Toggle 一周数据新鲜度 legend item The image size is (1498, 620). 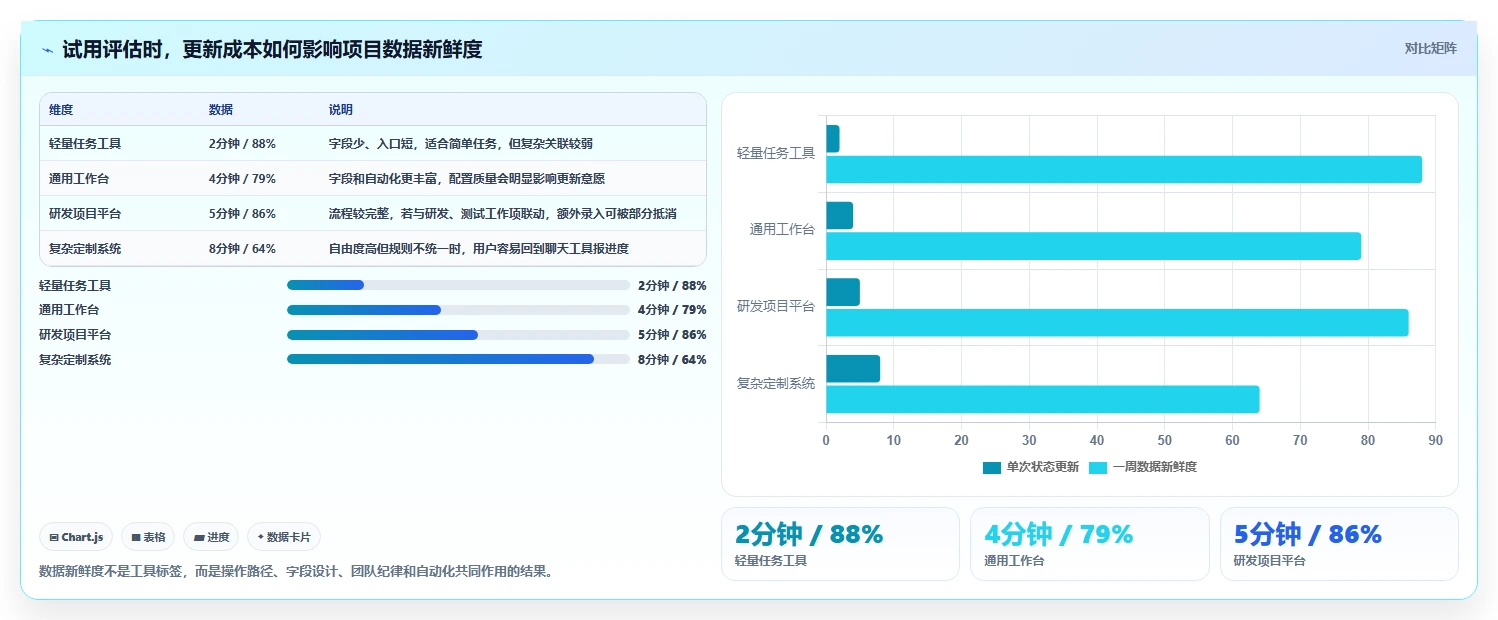coord(1143,467)
